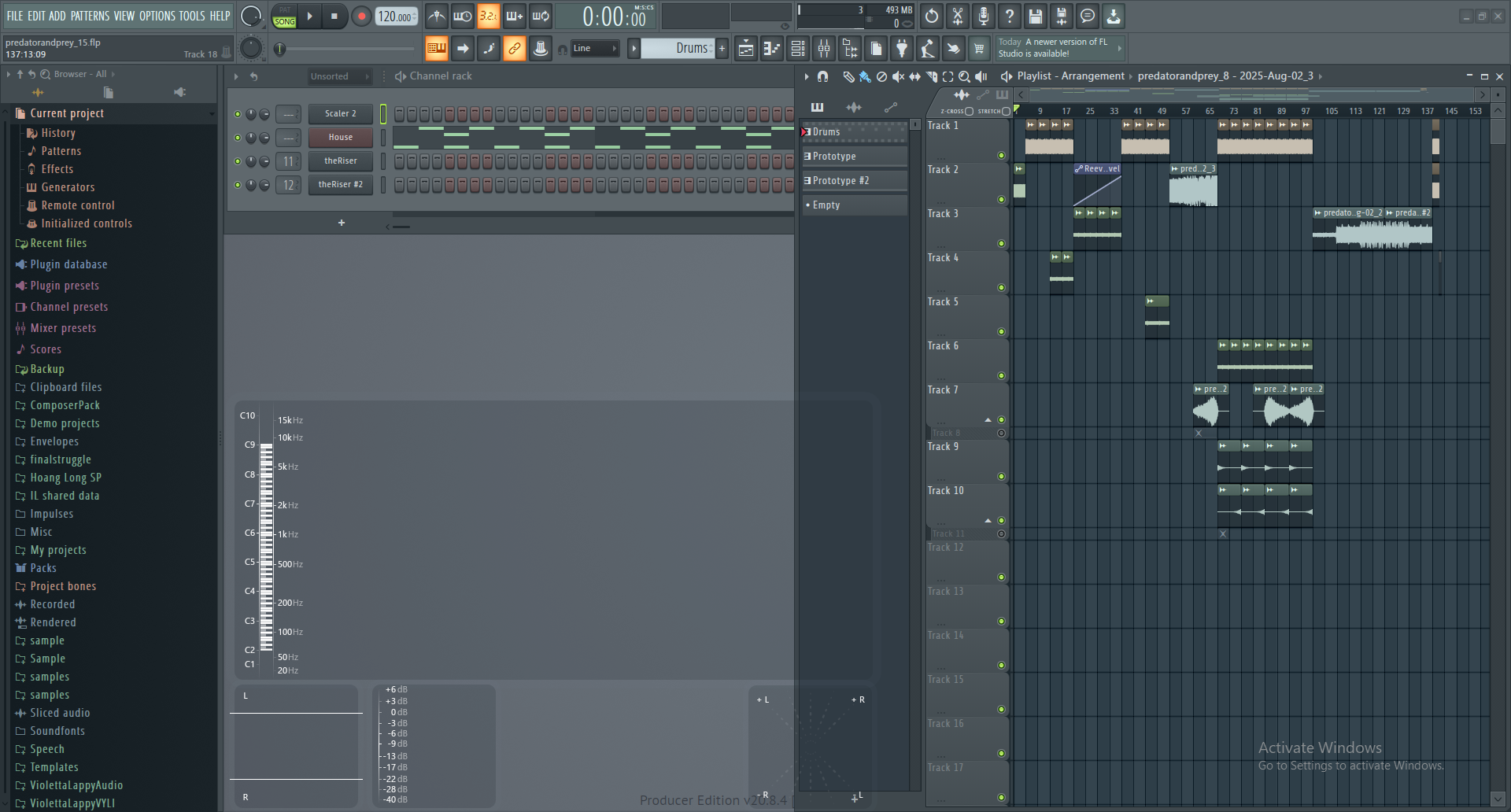Image resolution: width=1511 pixels, height=812 pixels.
Task: Enable the Z-CROSS checkbox in playlist
Action: 969,111
